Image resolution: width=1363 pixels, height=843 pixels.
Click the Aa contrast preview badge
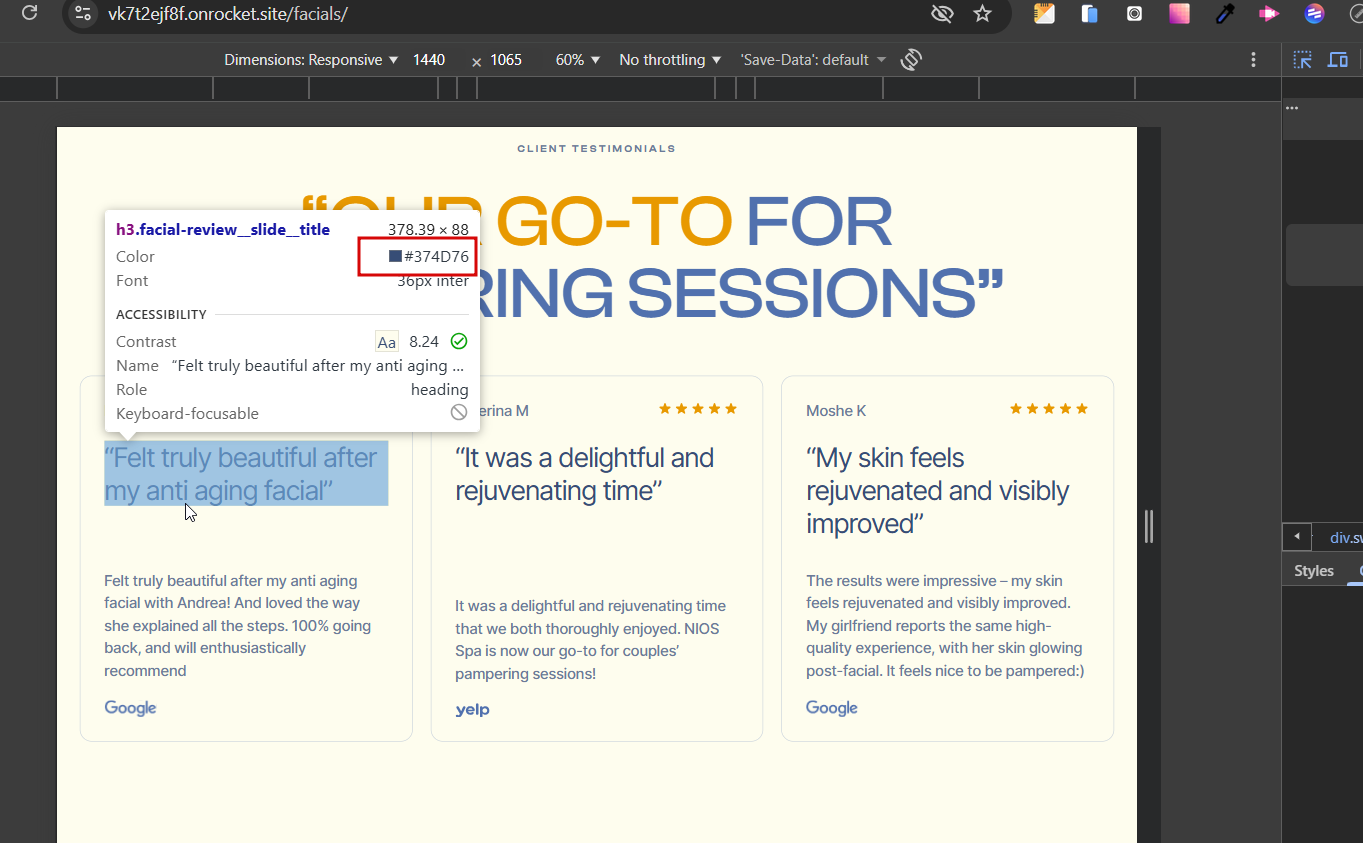pos(387,342)
